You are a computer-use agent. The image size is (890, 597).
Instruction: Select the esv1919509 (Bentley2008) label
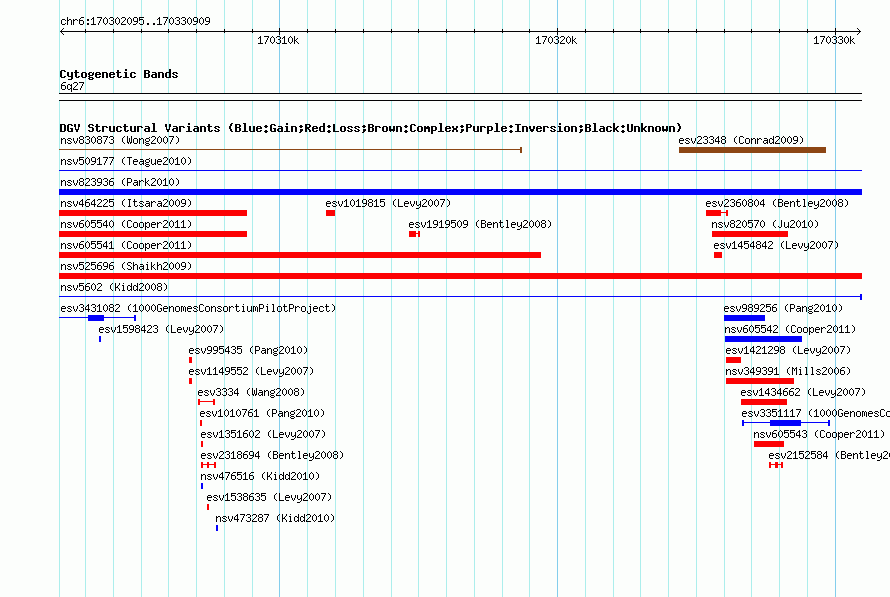tap(480, 224)
